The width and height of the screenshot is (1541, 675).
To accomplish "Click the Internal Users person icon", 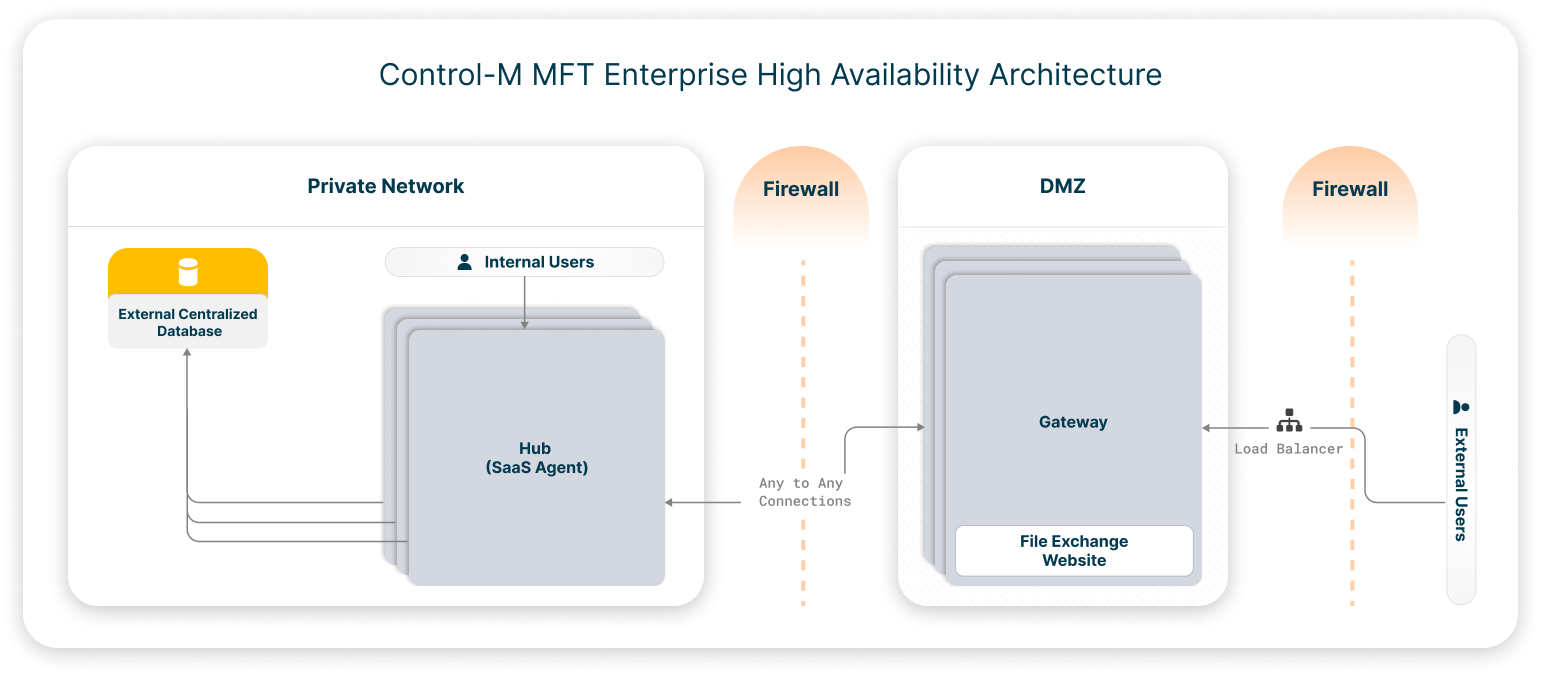I will coord(464,262).
